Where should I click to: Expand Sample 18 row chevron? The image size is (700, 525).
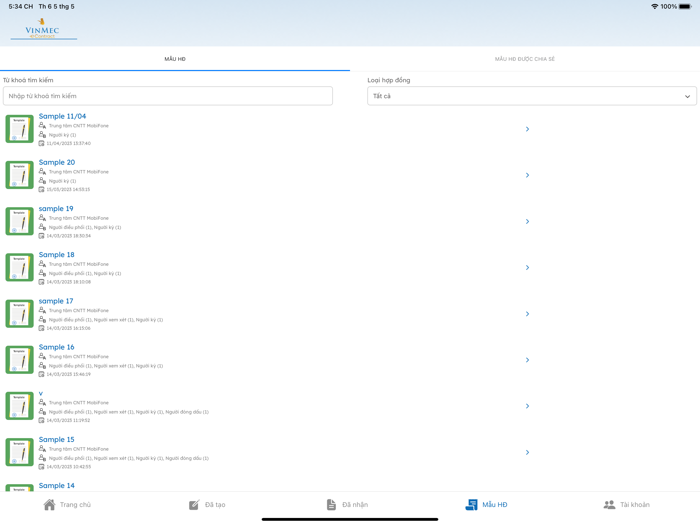(527, 267)
